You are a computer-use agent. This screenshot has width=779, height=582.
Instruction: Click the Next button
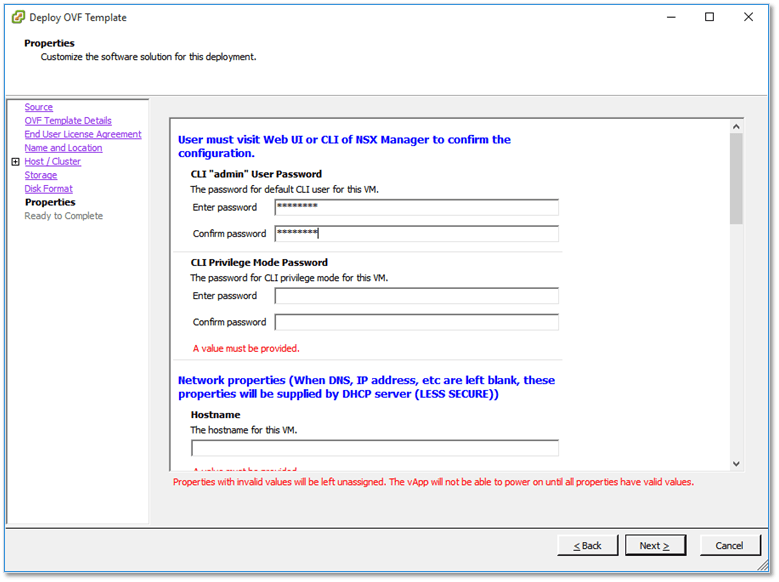click(x=655, y=546)
